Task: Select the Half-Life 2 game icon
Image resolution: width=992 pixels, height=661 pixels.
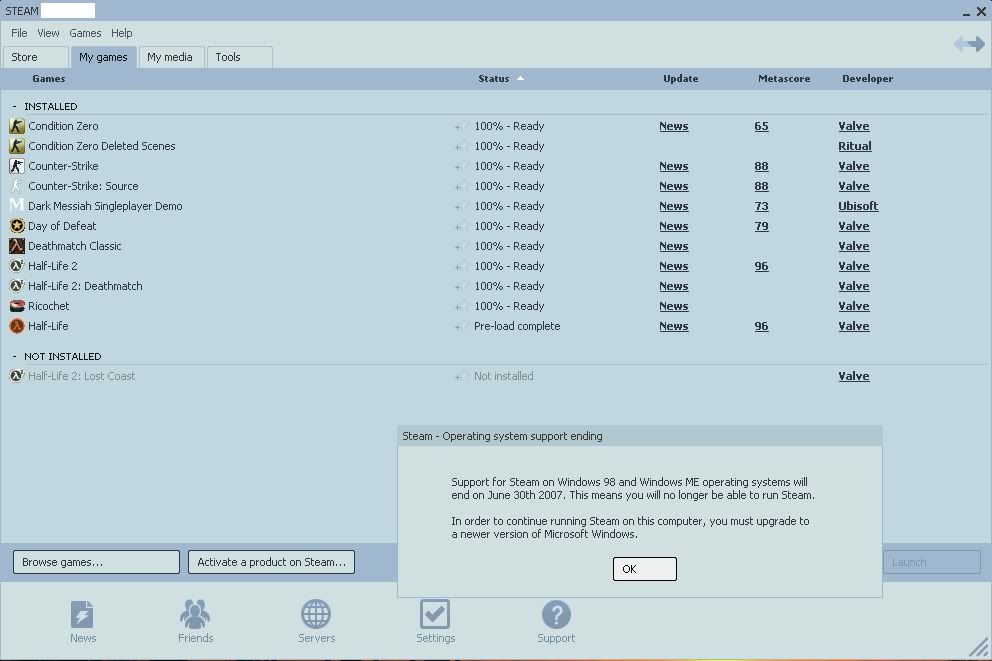Action: (x=17, y=266)
